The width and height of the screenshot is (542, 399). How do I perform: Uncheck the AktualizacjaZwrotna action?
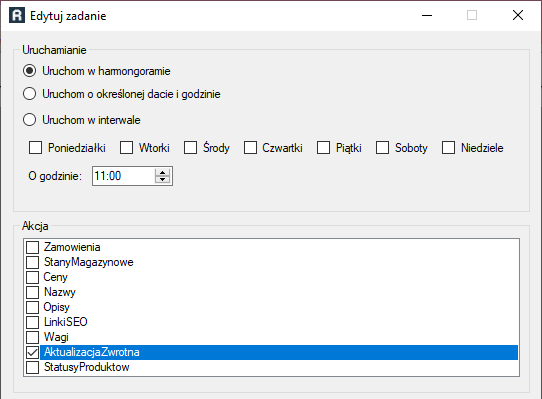[32, 352]
